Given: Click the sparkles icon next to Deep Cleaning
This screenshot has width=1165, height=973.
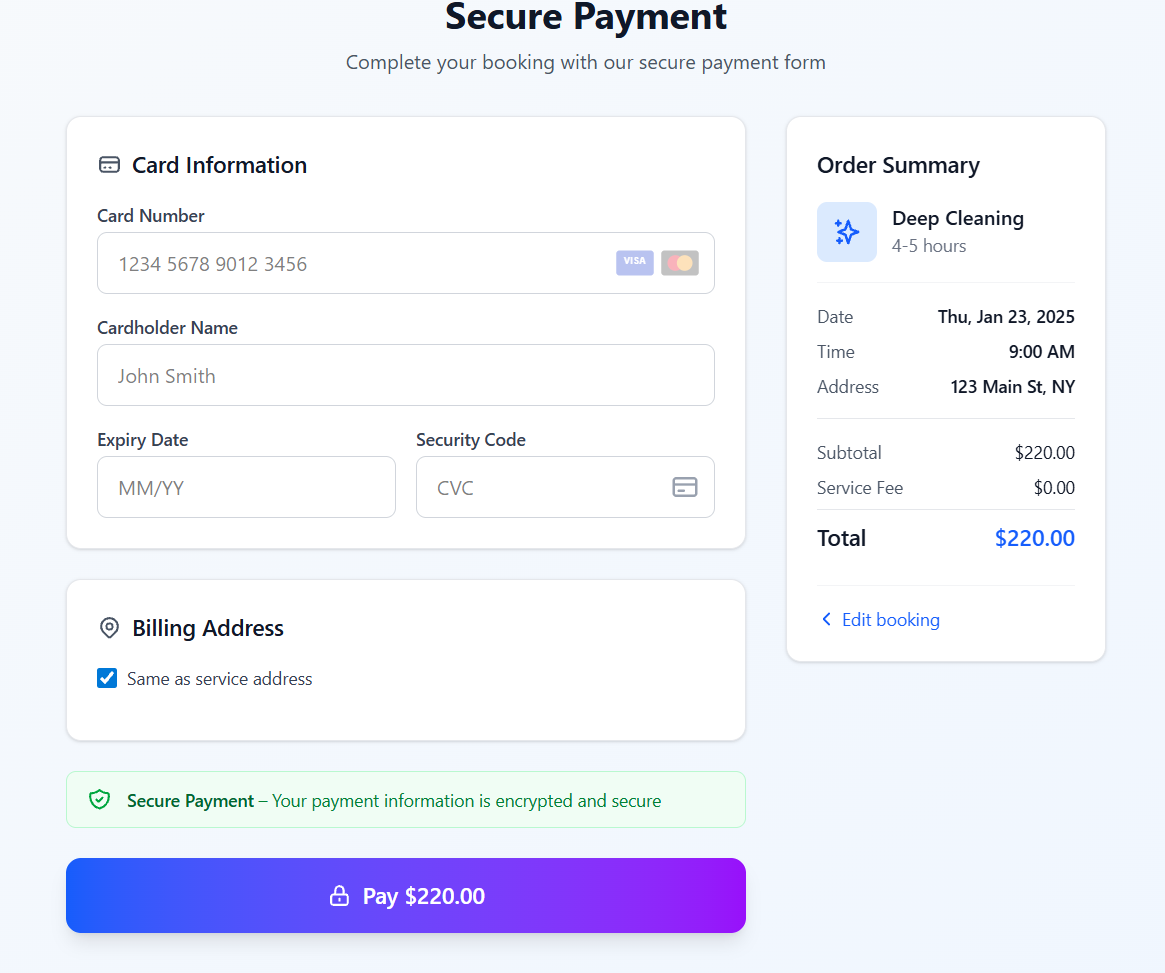Looking at the screenshot, I should [846, 231].
